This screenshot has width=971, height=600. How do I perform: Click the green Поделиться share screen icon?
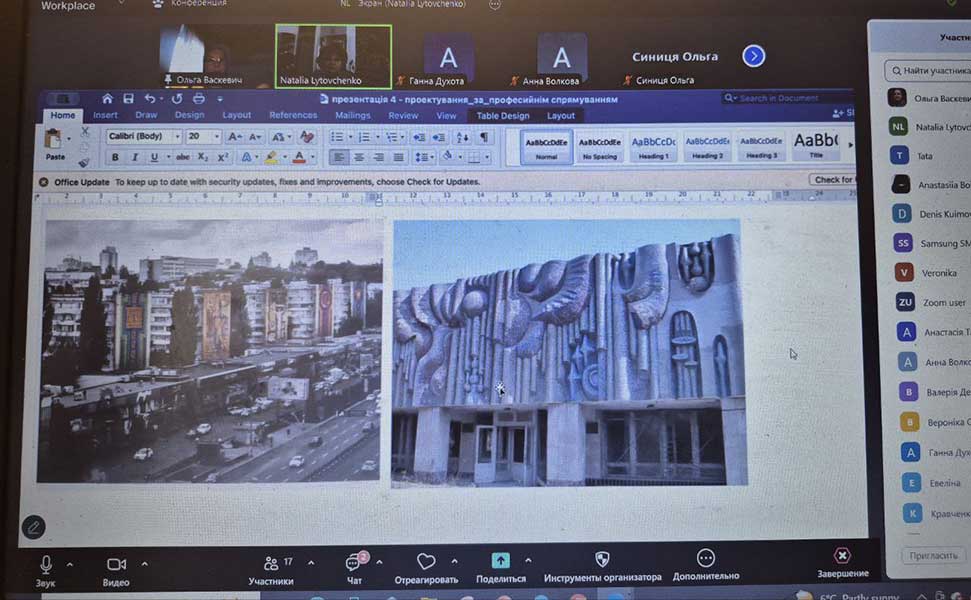[x=501, y=562]
